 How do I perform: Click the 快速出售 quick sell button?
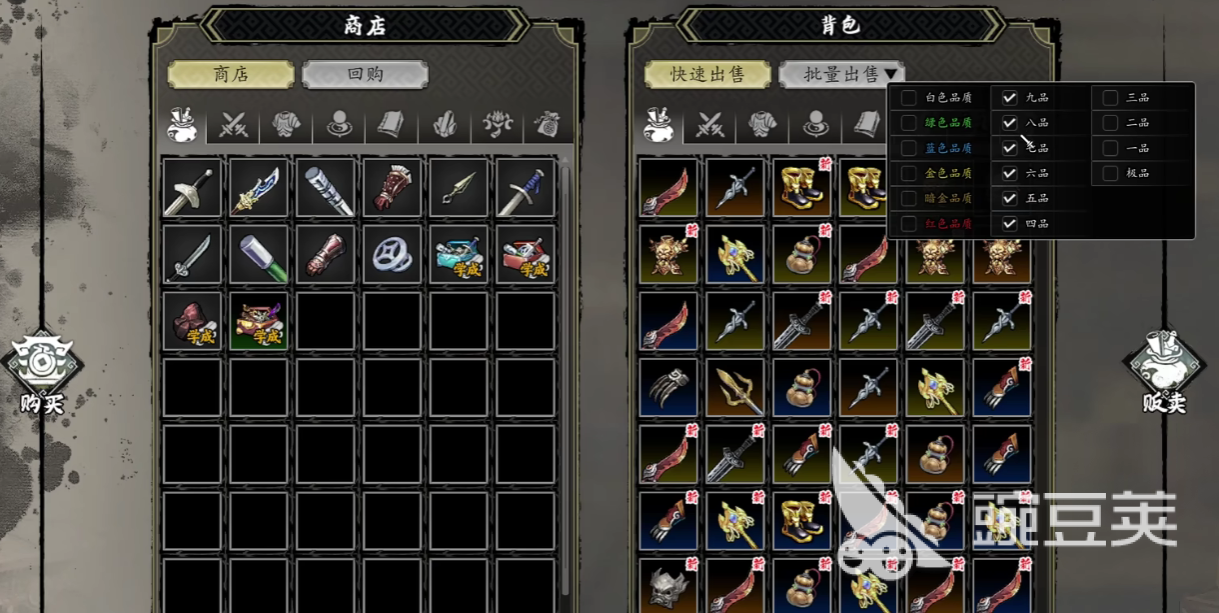tap(708, 75)
